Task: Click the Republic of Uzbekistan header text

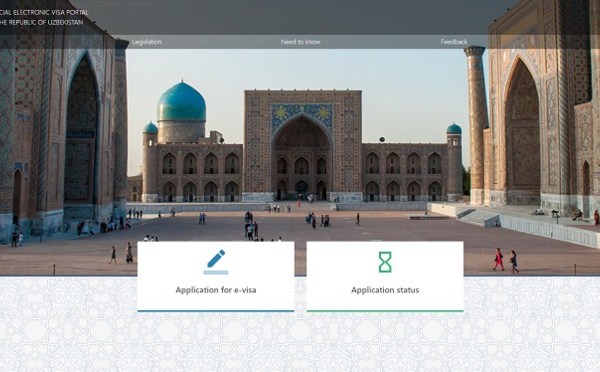Action: click(41, 22)
